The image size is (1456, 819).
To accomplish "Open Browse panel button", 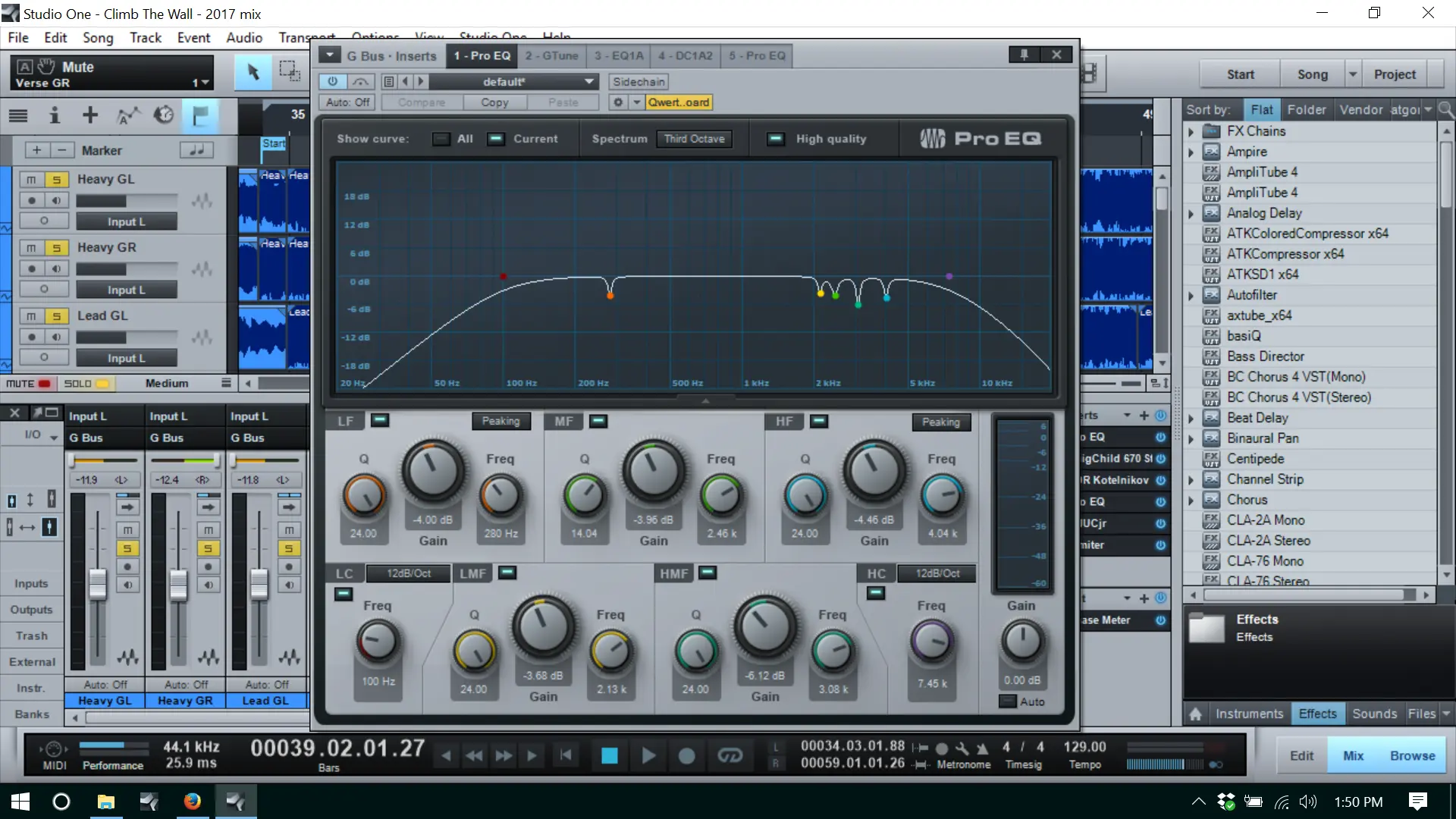I will coord(1412,755).
